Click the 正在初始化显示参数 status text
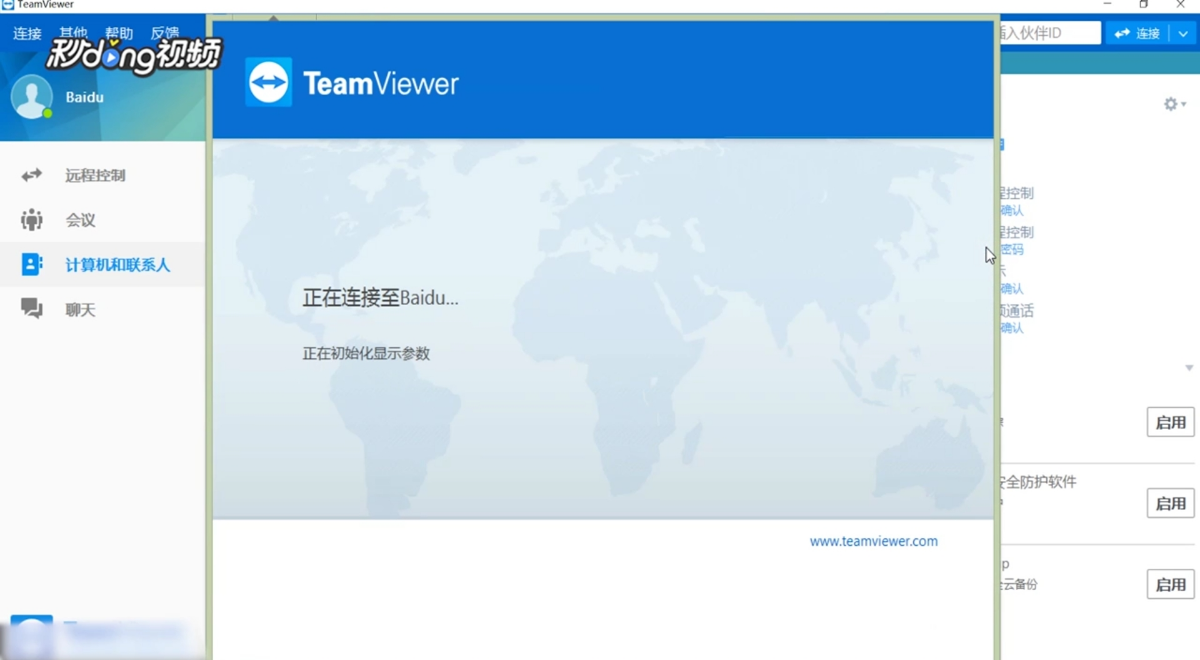Screen dimensions: 1200x660 click(366, 353)
